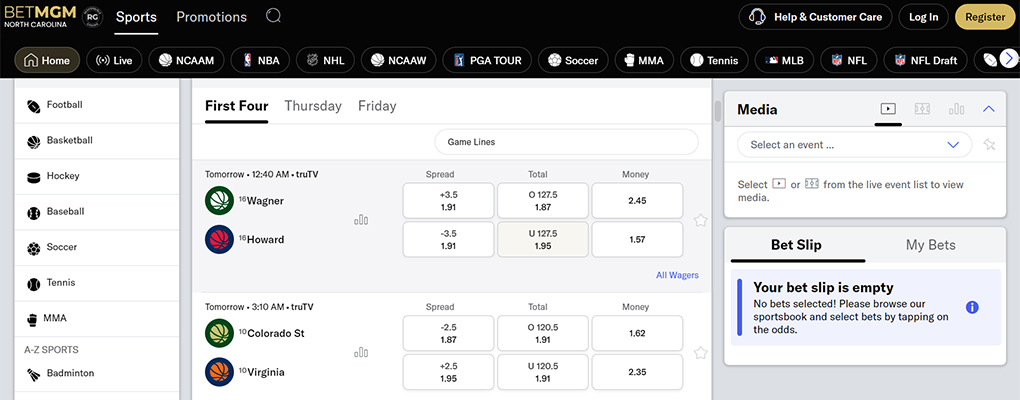Switch to the Friday tab
The width and height of the screenshot is (1020, 400).
(x=377, y=106)
